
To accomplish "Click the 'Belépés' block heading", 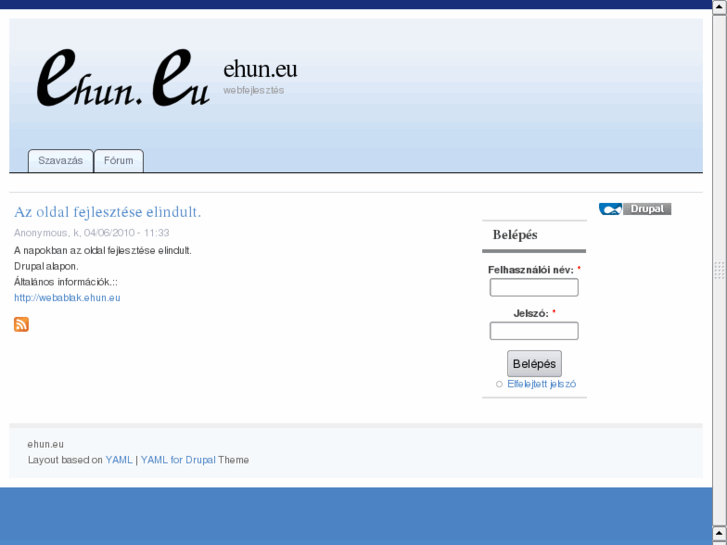I will point(515,235).
